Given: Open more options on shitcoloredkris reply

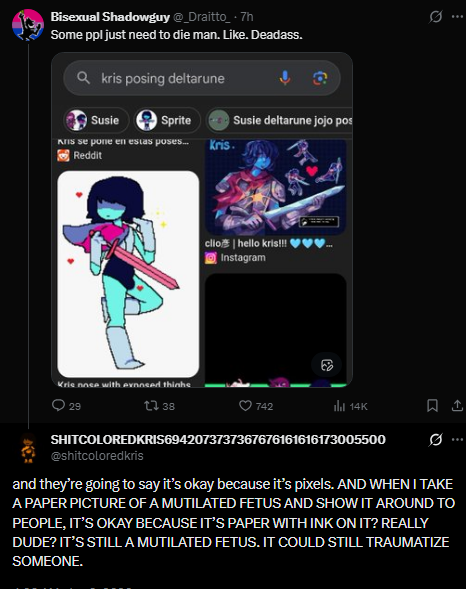Looking at the screenshot, I should 457,439.
